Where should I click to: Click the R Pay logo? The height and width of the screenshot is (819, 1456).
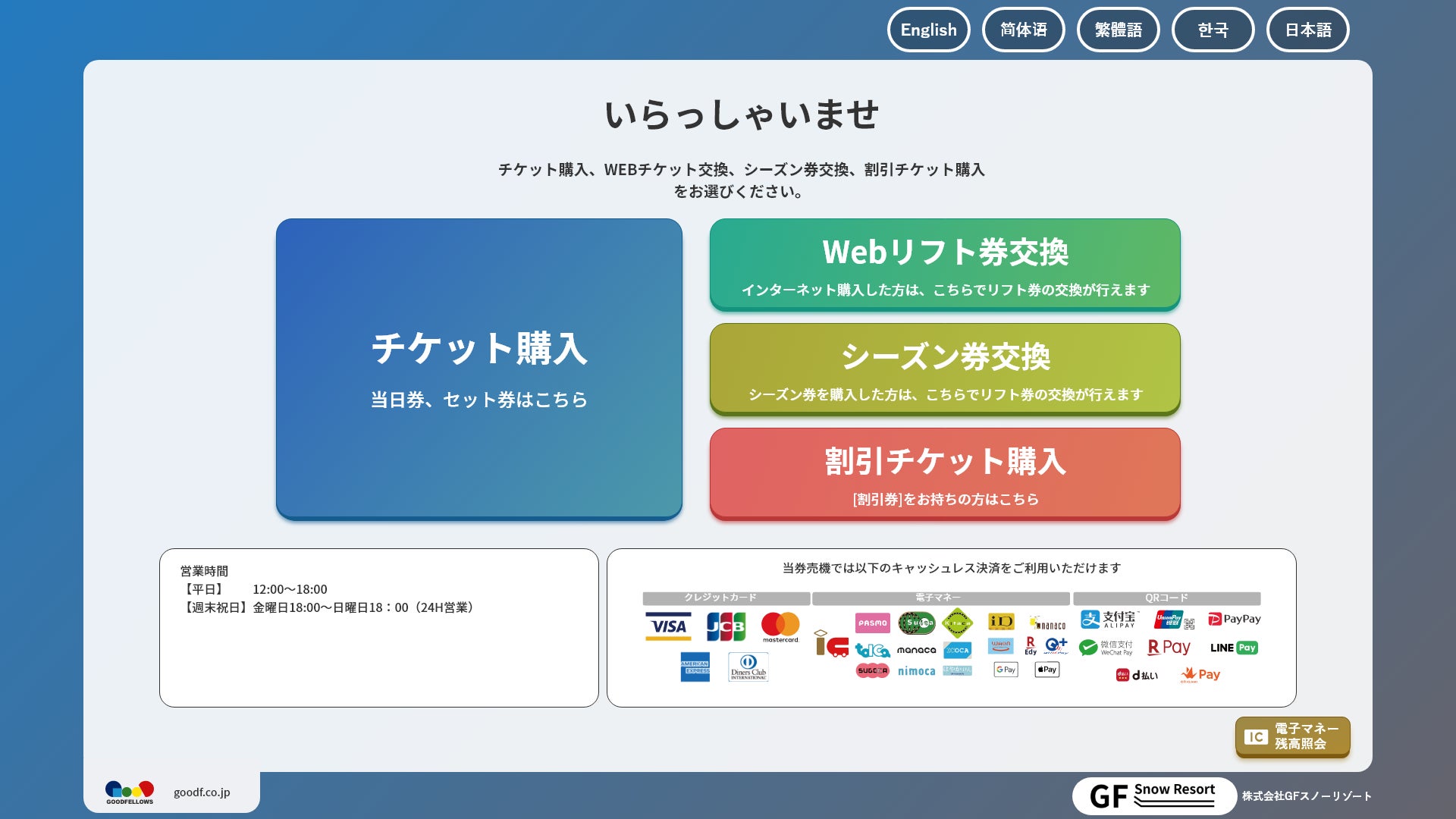coord(1169,648)
